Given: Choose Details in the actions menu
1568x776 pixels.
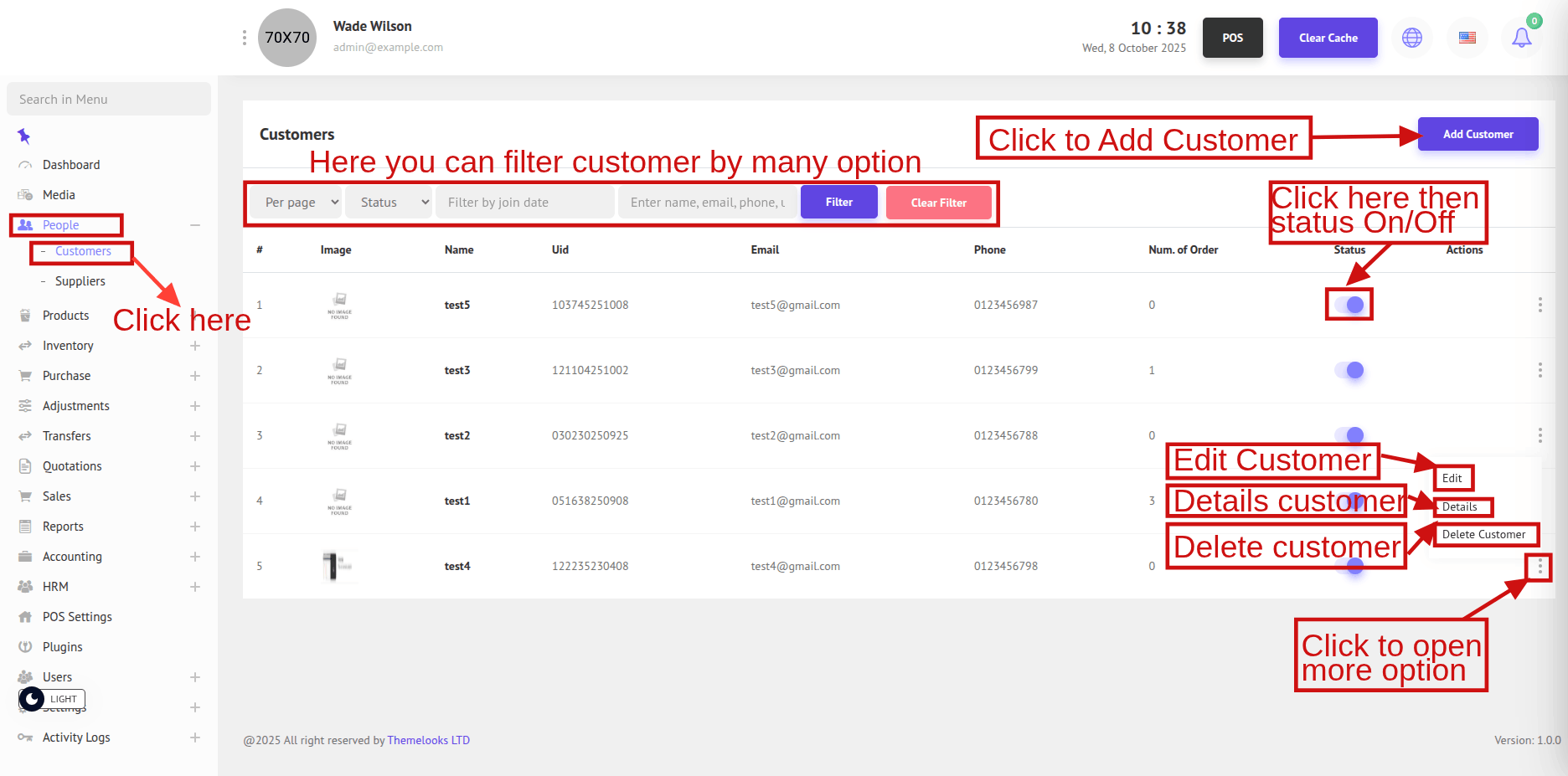Looking at the screenshot, I should tap(1459, 507).
